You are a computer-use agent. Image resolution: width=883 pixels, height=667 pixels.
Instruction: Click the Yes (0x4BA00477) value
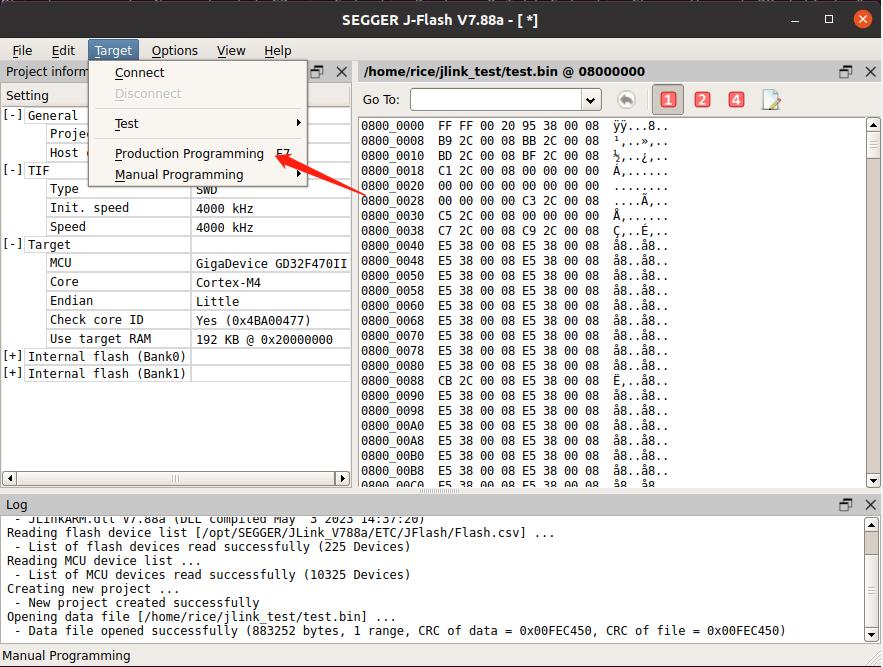point(253,321)
